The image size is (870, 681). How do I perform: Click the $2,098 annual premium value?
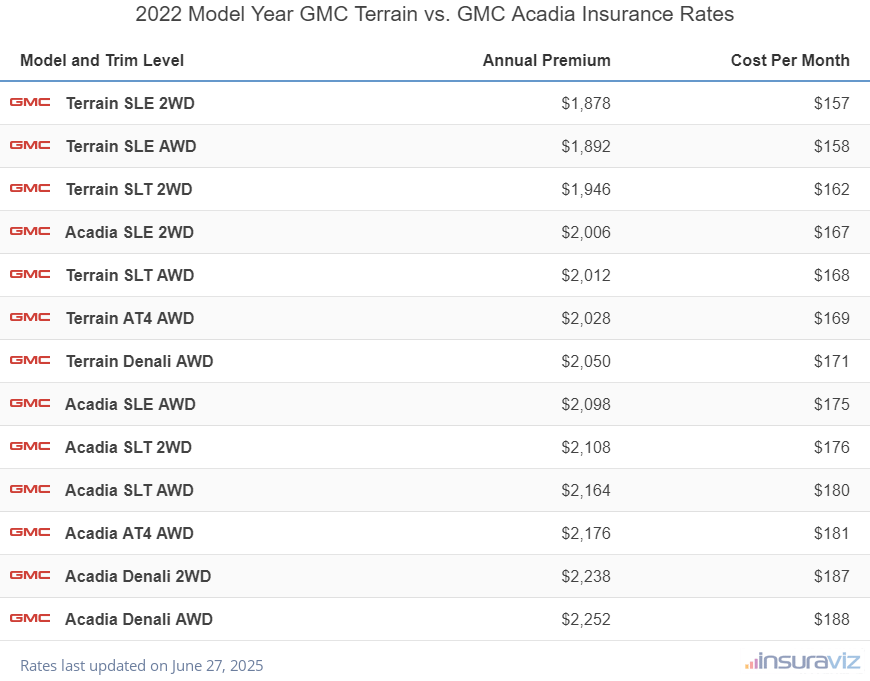[x=586, y=404]
